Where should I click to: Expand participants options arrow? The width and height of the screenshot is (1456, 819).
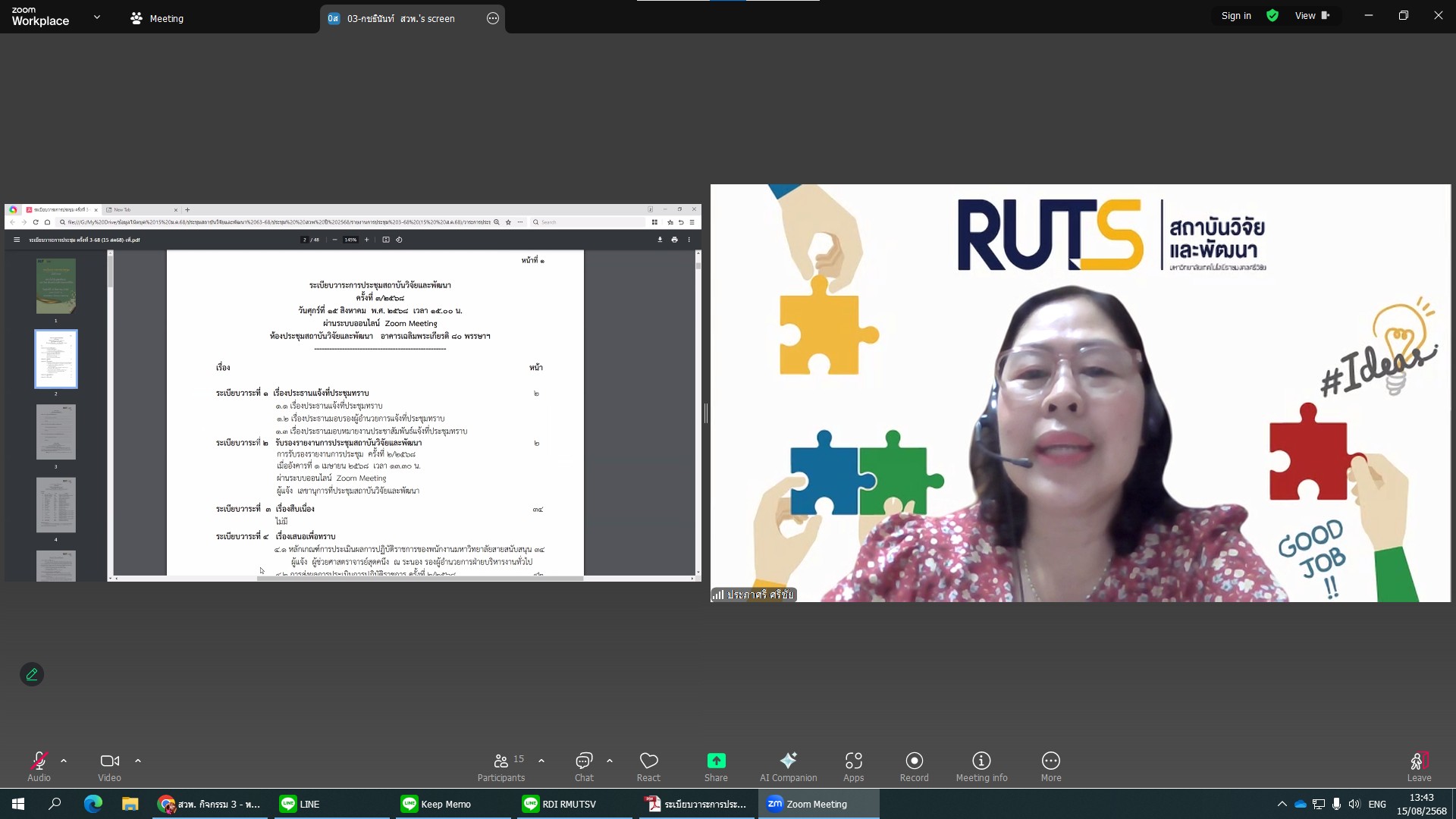[541, 760]
